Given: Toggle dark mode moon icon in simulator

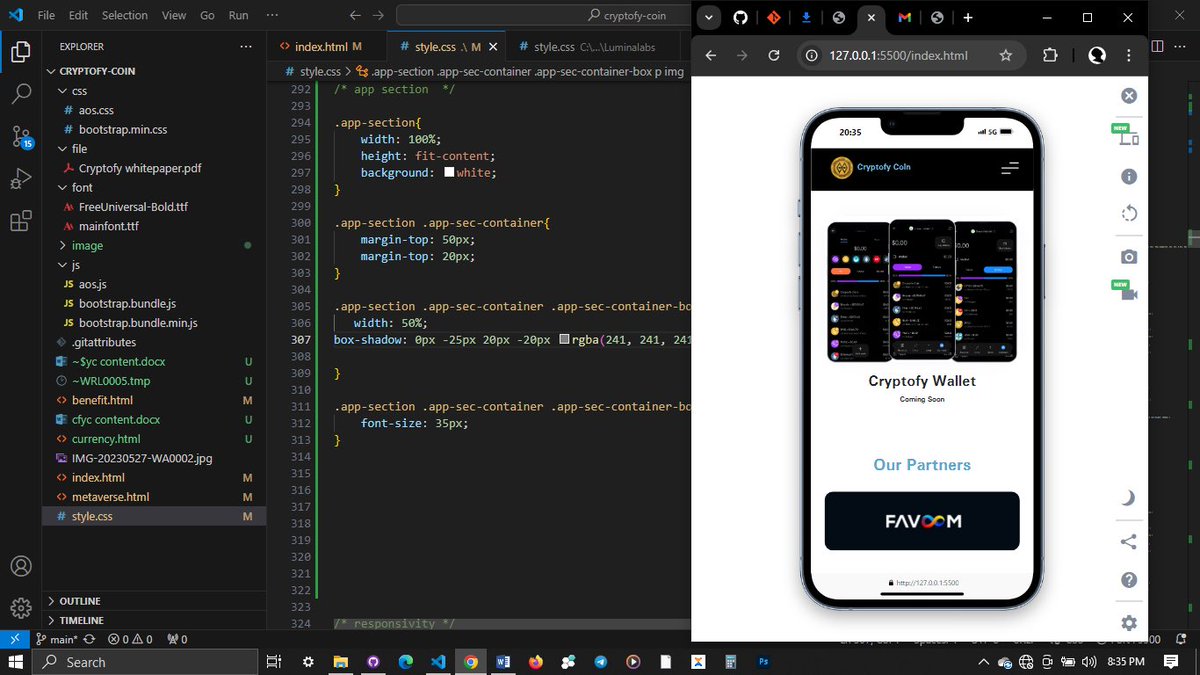Looking at the screenshot, I should [x=1129, y=498].
